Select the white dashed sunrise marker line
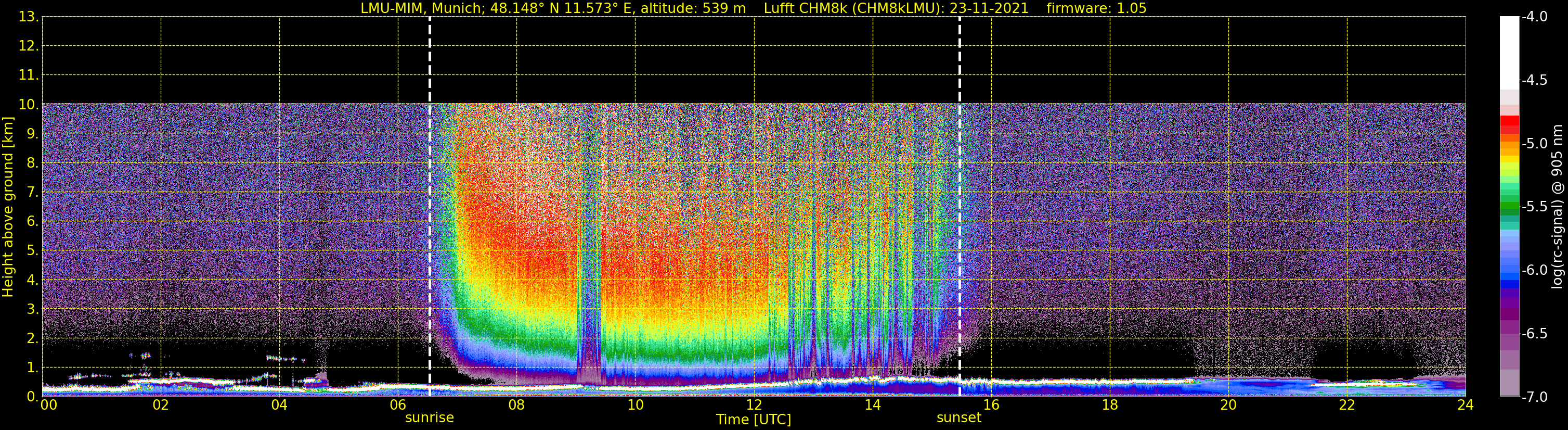The width and height of the screenshot is (1568, 430). (x=430, y=207)
